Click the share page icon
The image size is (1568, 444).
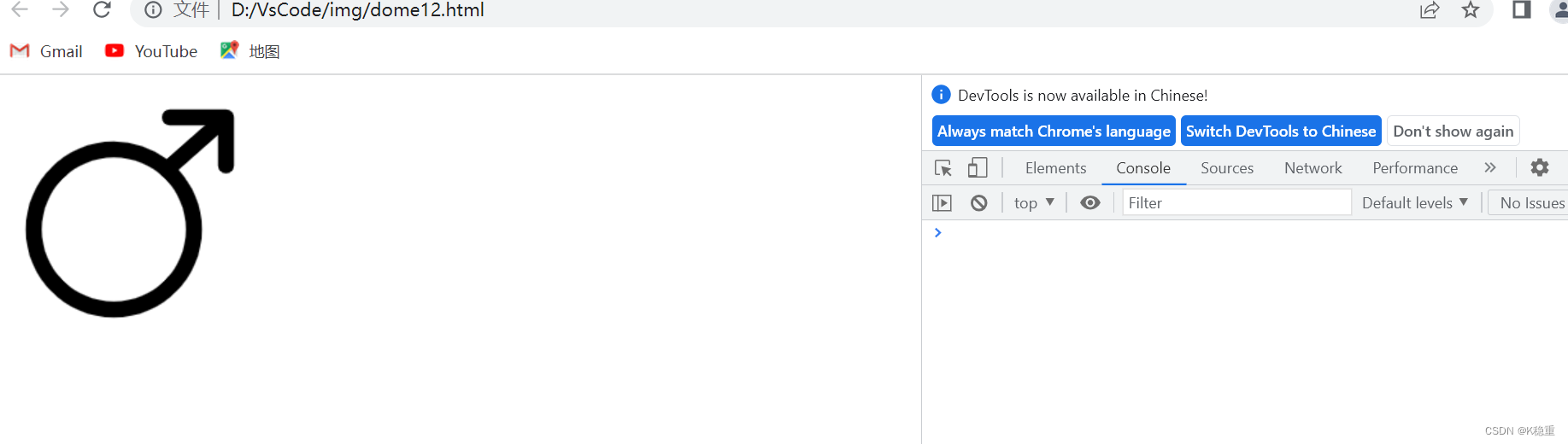(x=1430, y=9)
